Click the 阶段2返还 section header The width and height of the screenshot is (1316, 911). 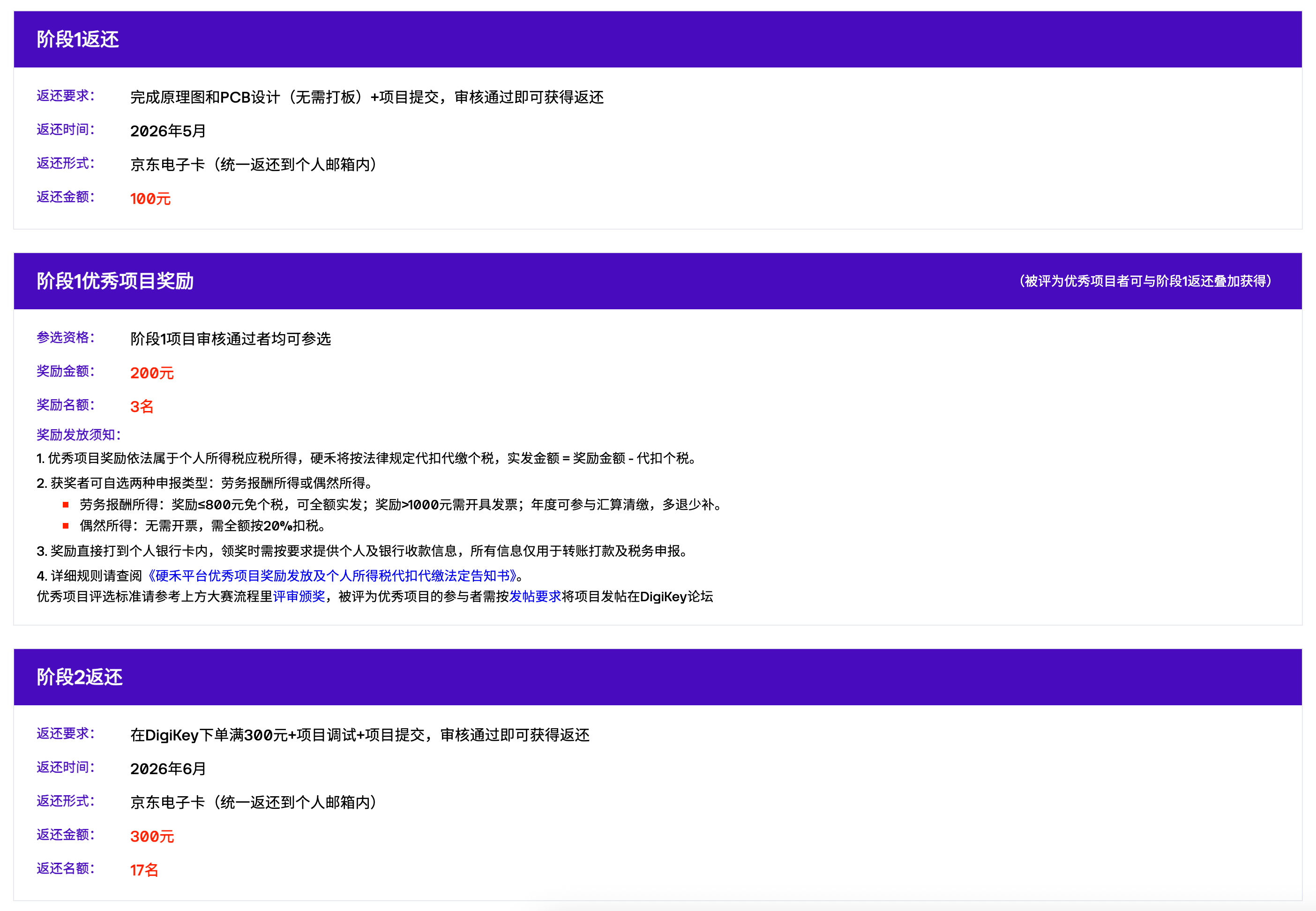click(x=80, y=677)
